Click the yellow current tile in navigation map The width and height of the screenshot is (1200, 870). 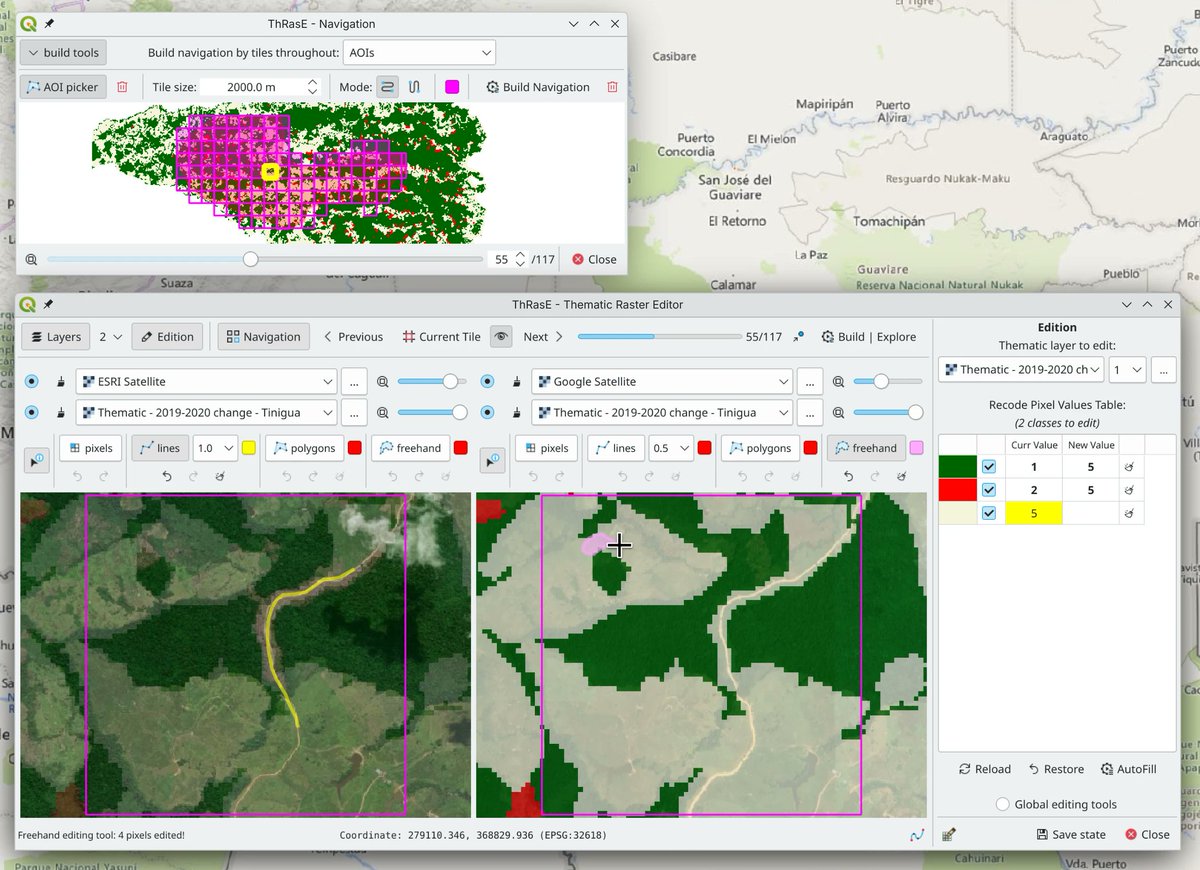click(x=269, y=172)
